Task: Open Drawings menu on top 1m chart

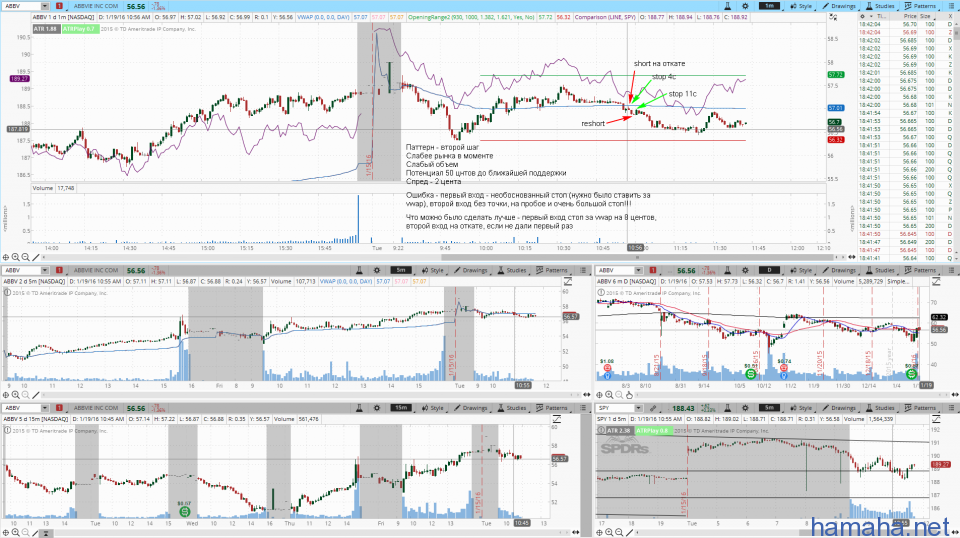Action: click(839, 6)
